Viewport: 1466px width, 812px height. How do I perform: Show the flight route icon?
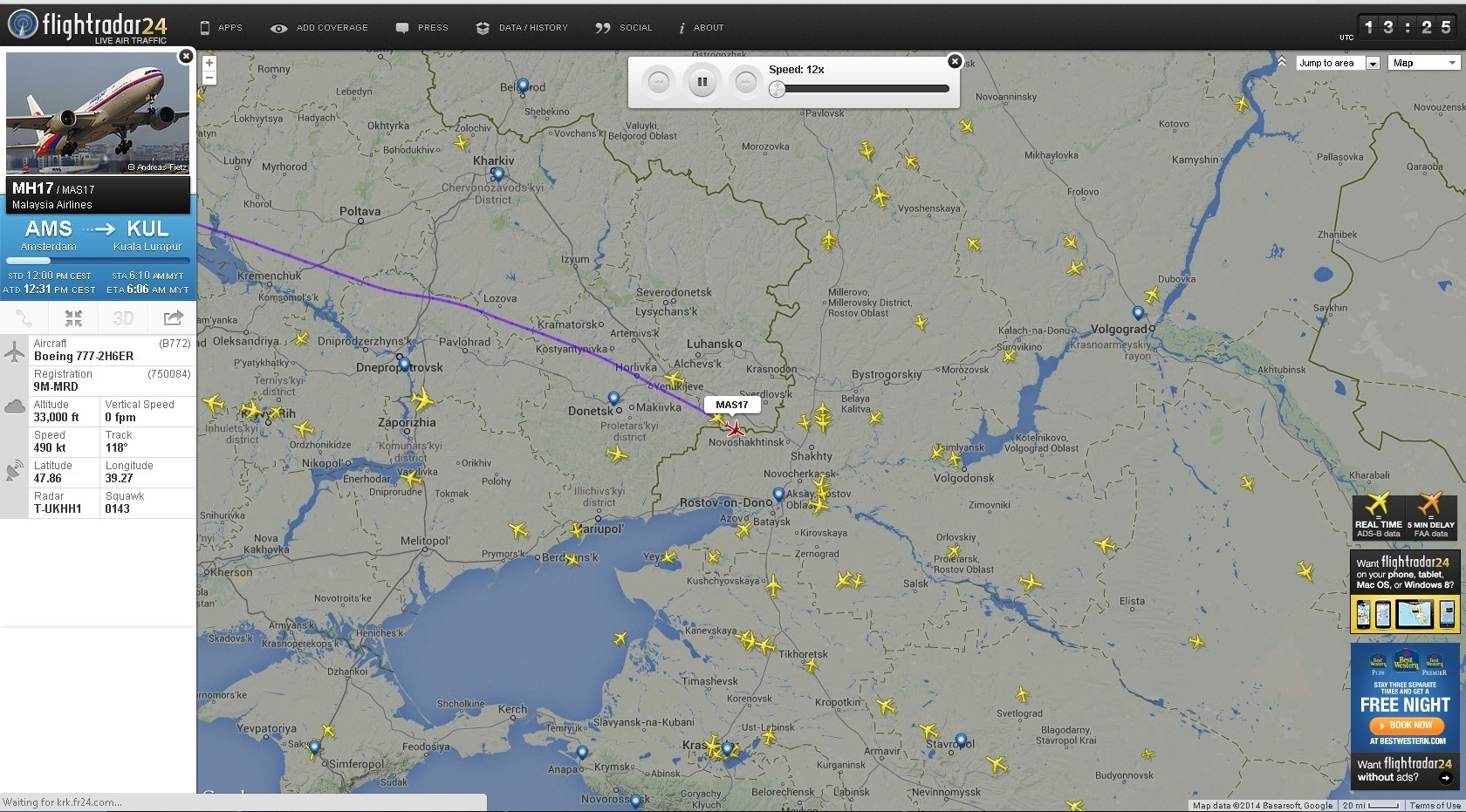tap(24, 318)
